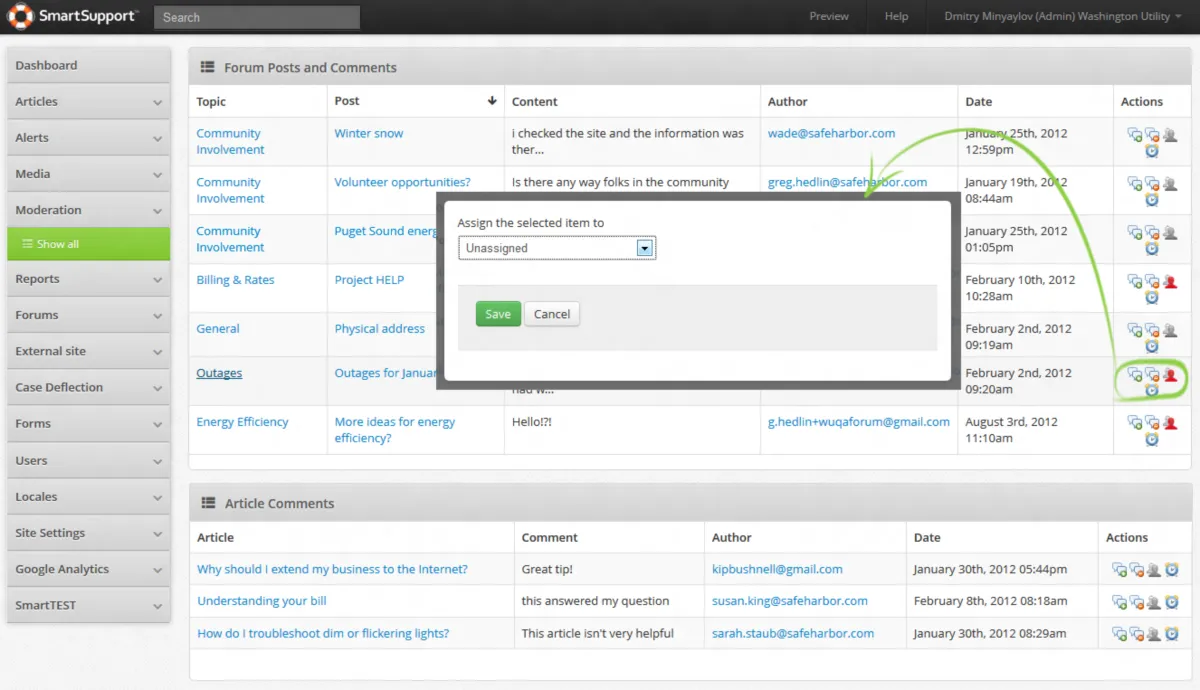
Task: Reject the Physical address post
Action: 1152,330
